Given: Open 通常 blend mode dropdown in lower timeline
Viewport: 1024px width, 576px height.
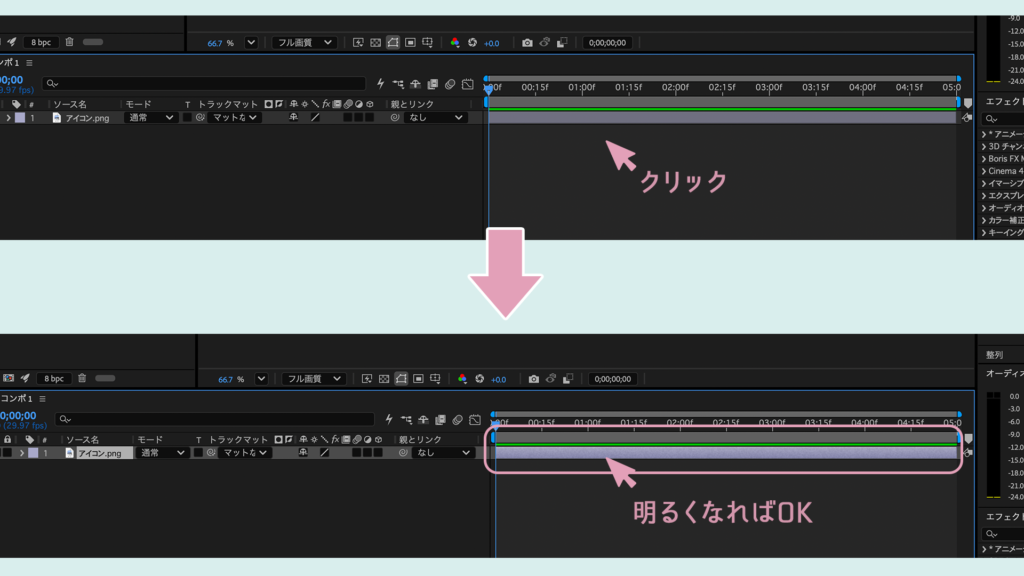Looking at the screenshot, I should (161, 453).
